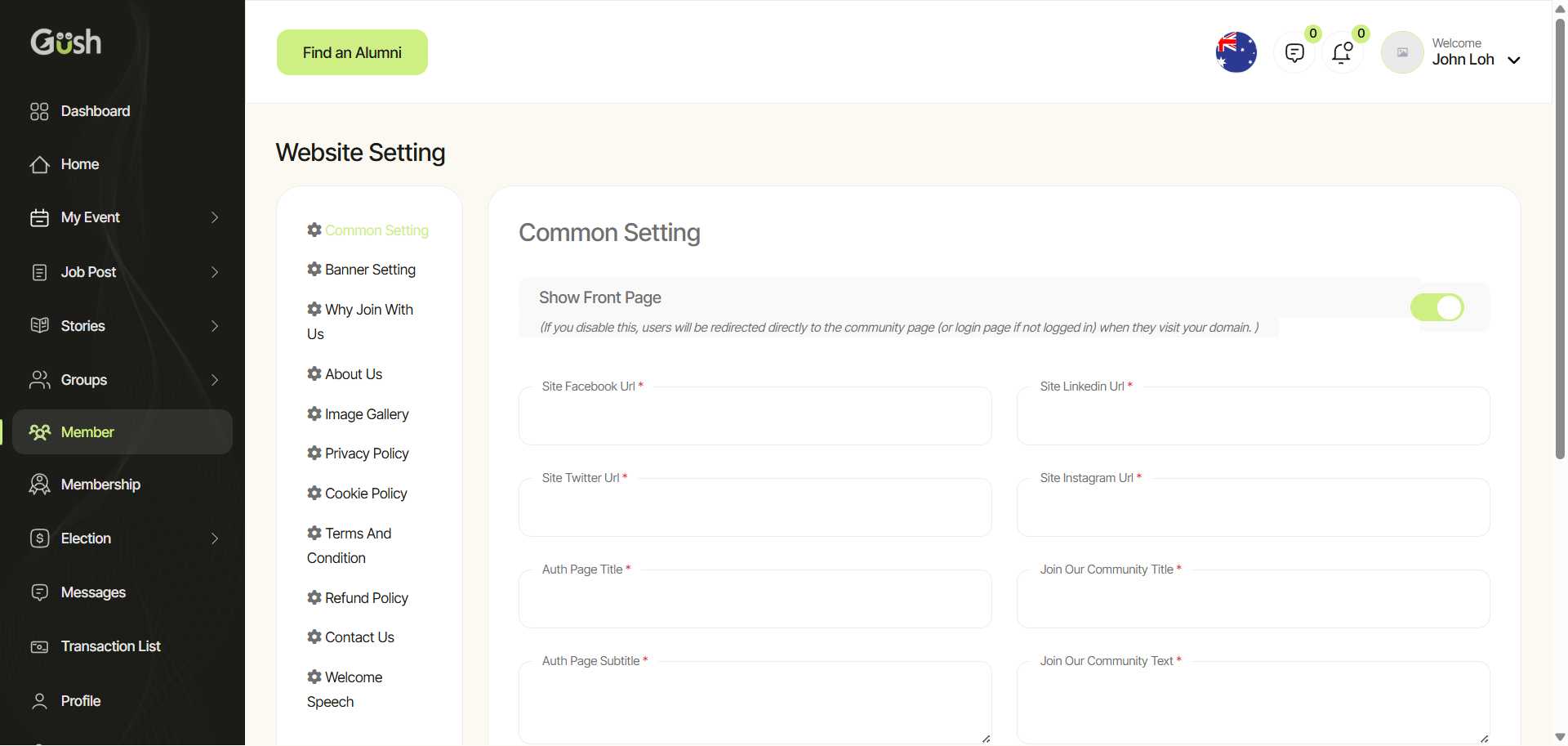Click the Dashboard grid icon
Image resolution: width=1568 pixels, height=746 pixels.
pyautogui.click(x=39, y=111)
